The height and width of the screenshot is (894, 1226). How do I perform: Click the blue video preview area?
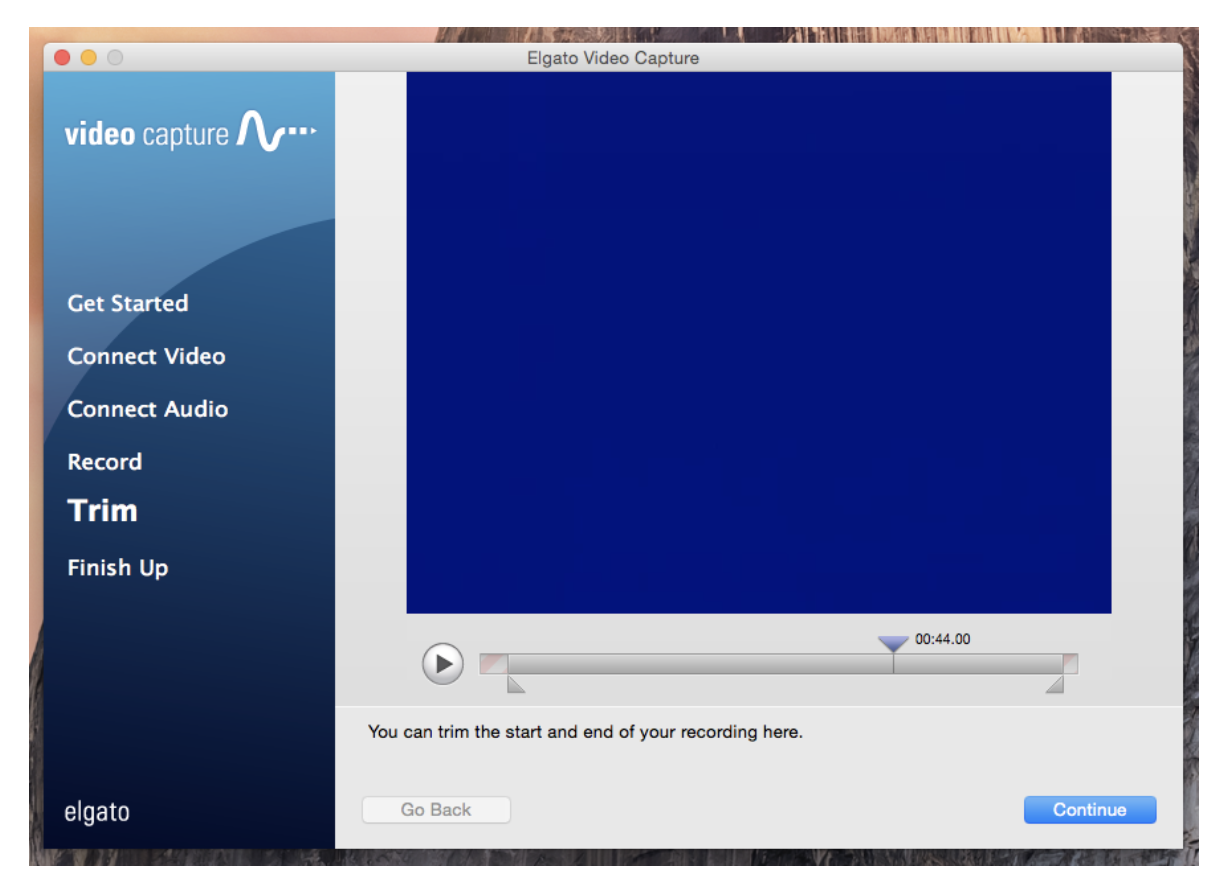pos(759,342)
